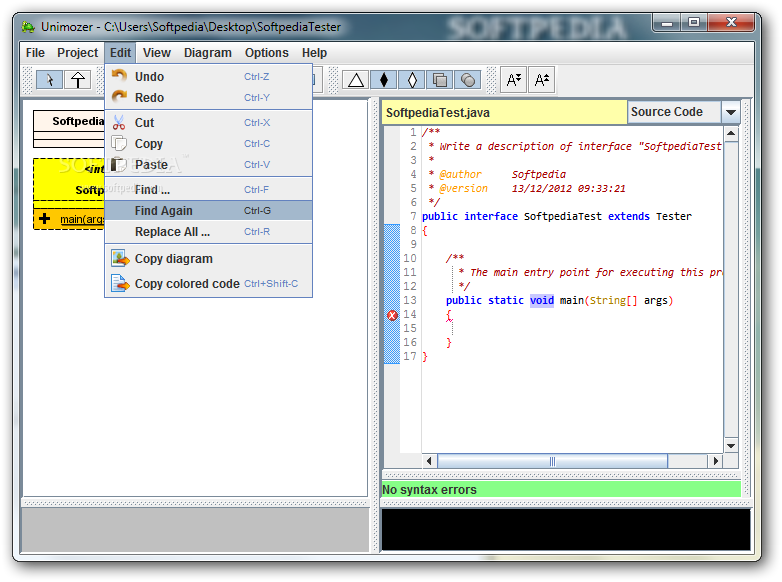Select the arrow pointer tool in toolbar

pyautogui.click(x=49, y=80)
